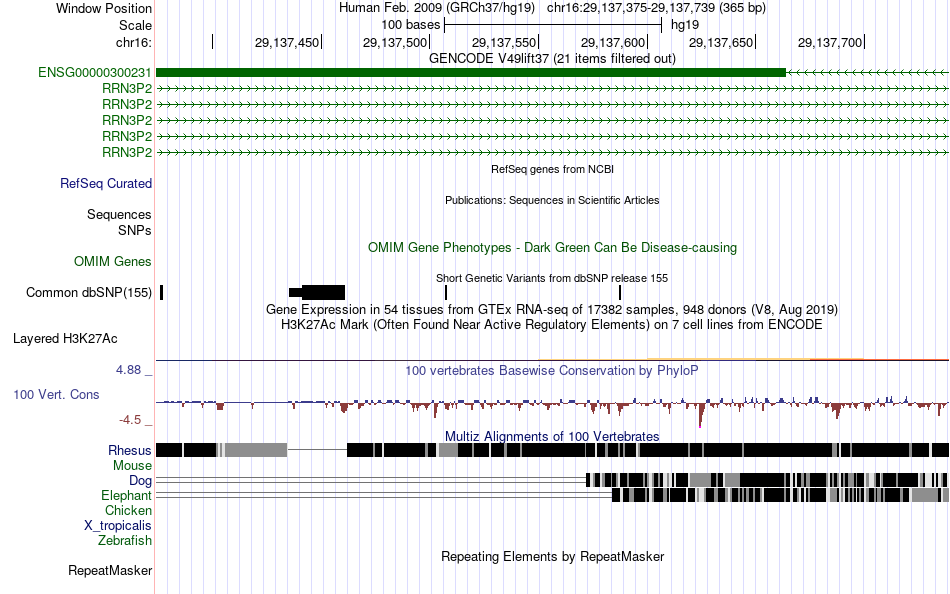Click the chr16:29,137,375-29,137,739 position text
This screenshot has width=950, height=594.
(656, 8)
